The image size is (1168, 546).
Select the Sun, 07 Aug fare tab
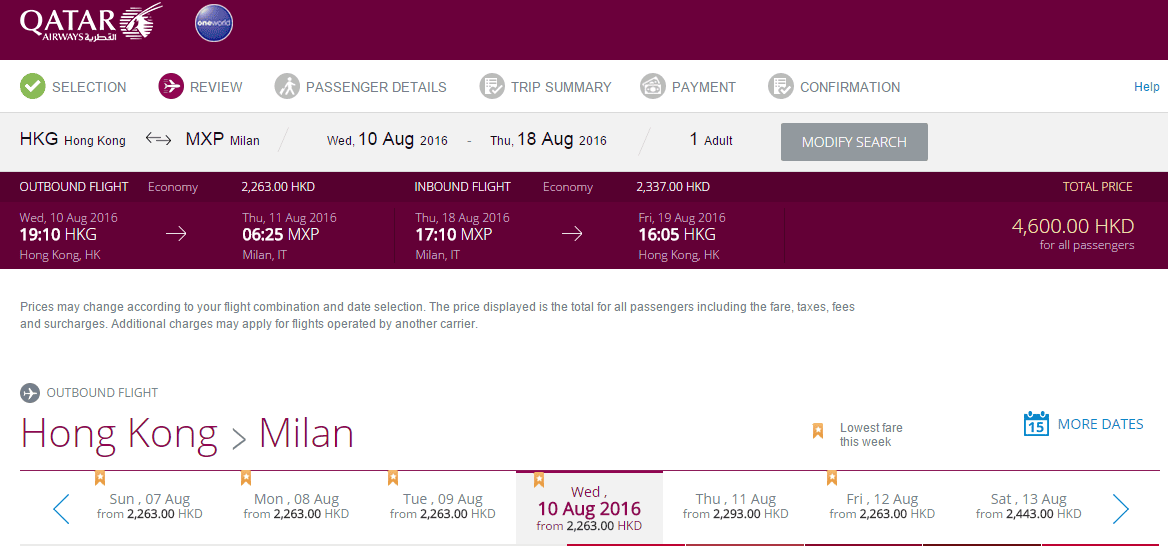pos(149,506)
